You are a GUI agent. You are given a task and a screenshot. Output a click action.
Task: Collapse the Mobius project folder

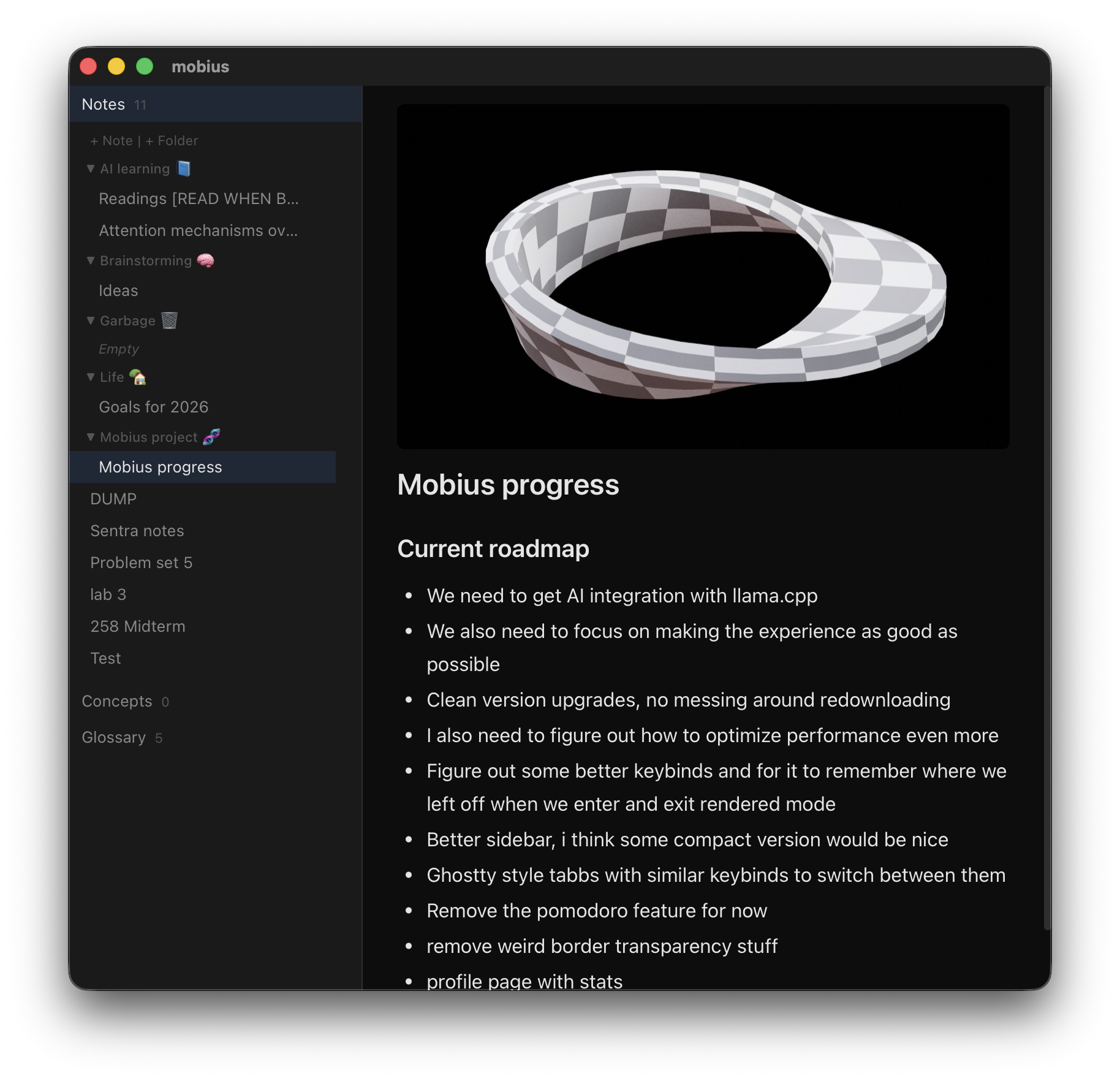(x=91, y=436)
